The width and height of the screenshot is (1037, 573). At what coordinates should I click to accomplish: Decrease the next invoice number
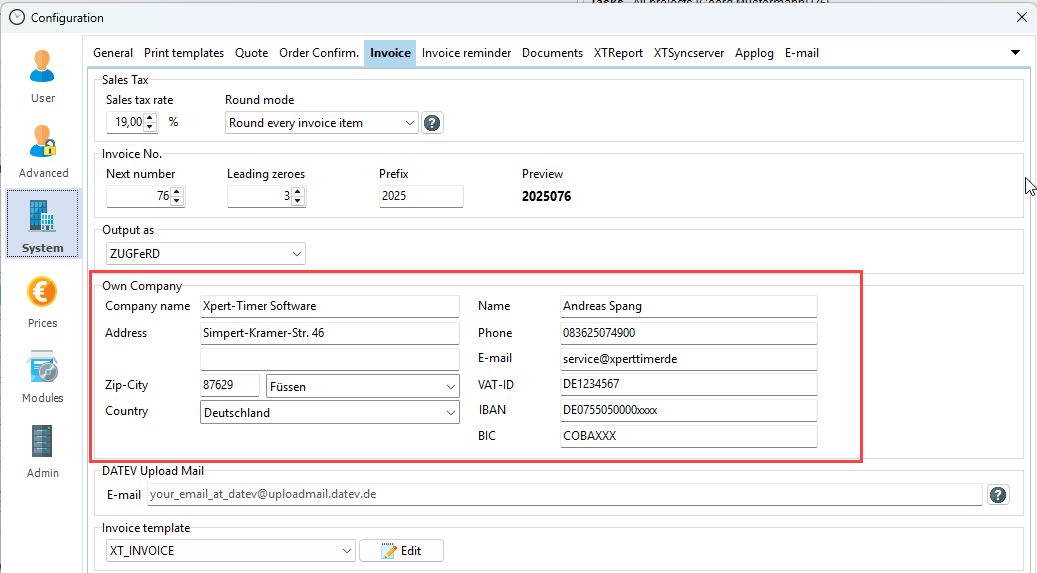(x=177, y=201)
